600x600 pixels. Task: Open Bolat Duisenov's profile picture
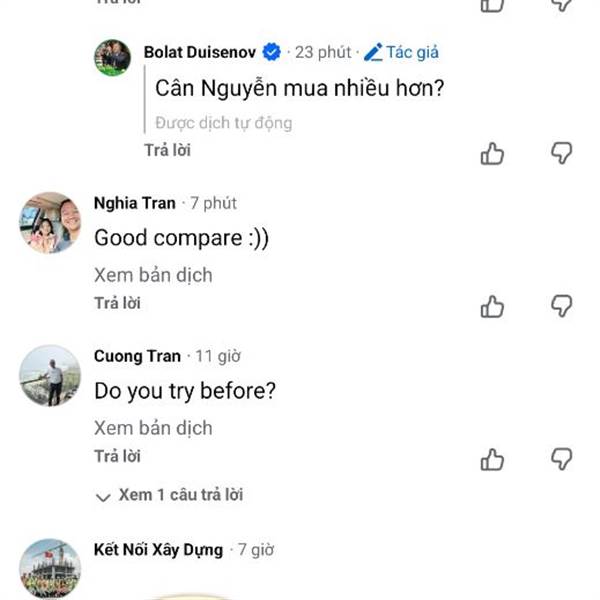click(112, 58)
